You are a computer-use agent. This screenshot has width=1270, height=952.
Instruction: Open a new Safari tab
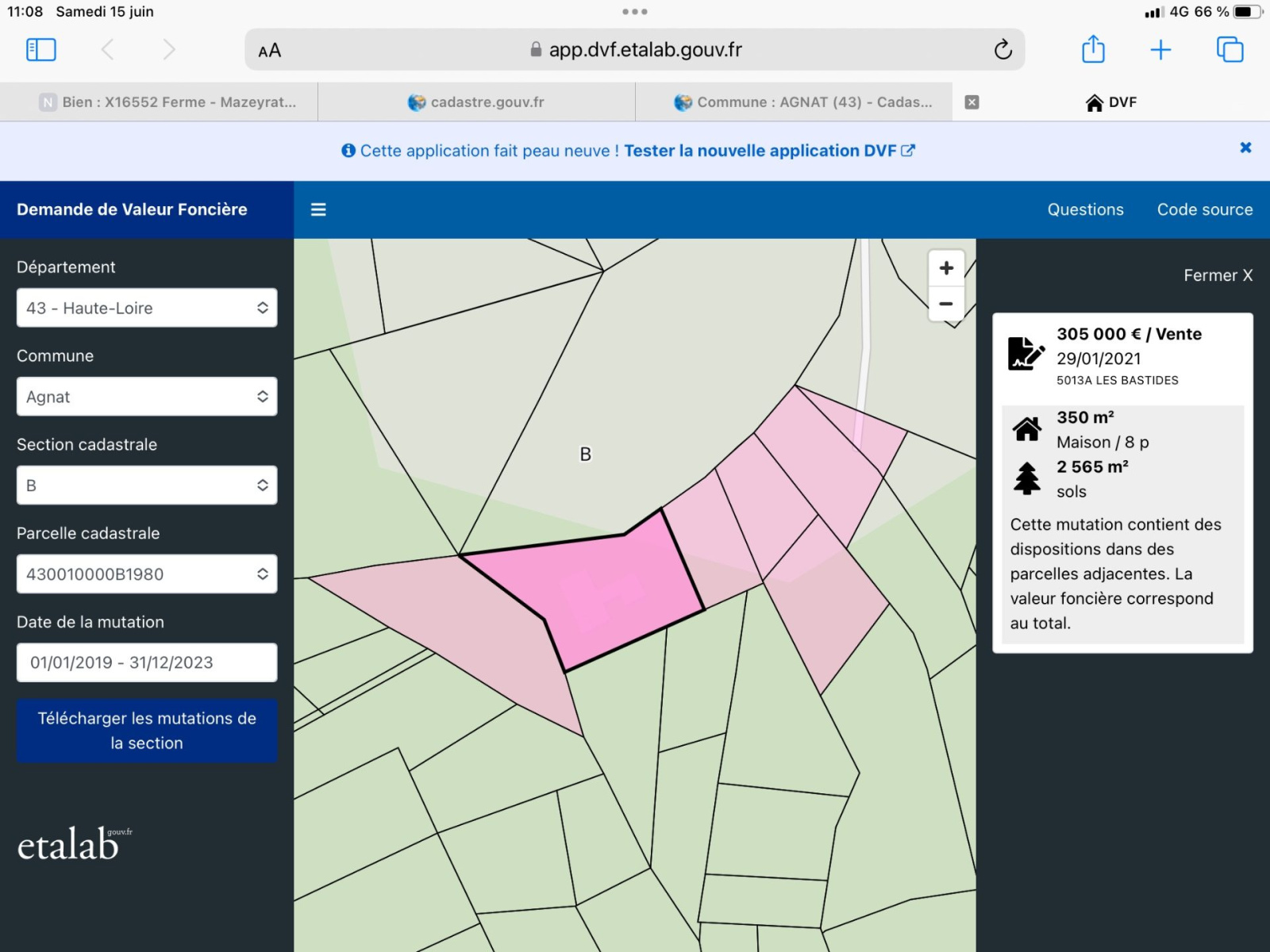(x=1160, y=50)
